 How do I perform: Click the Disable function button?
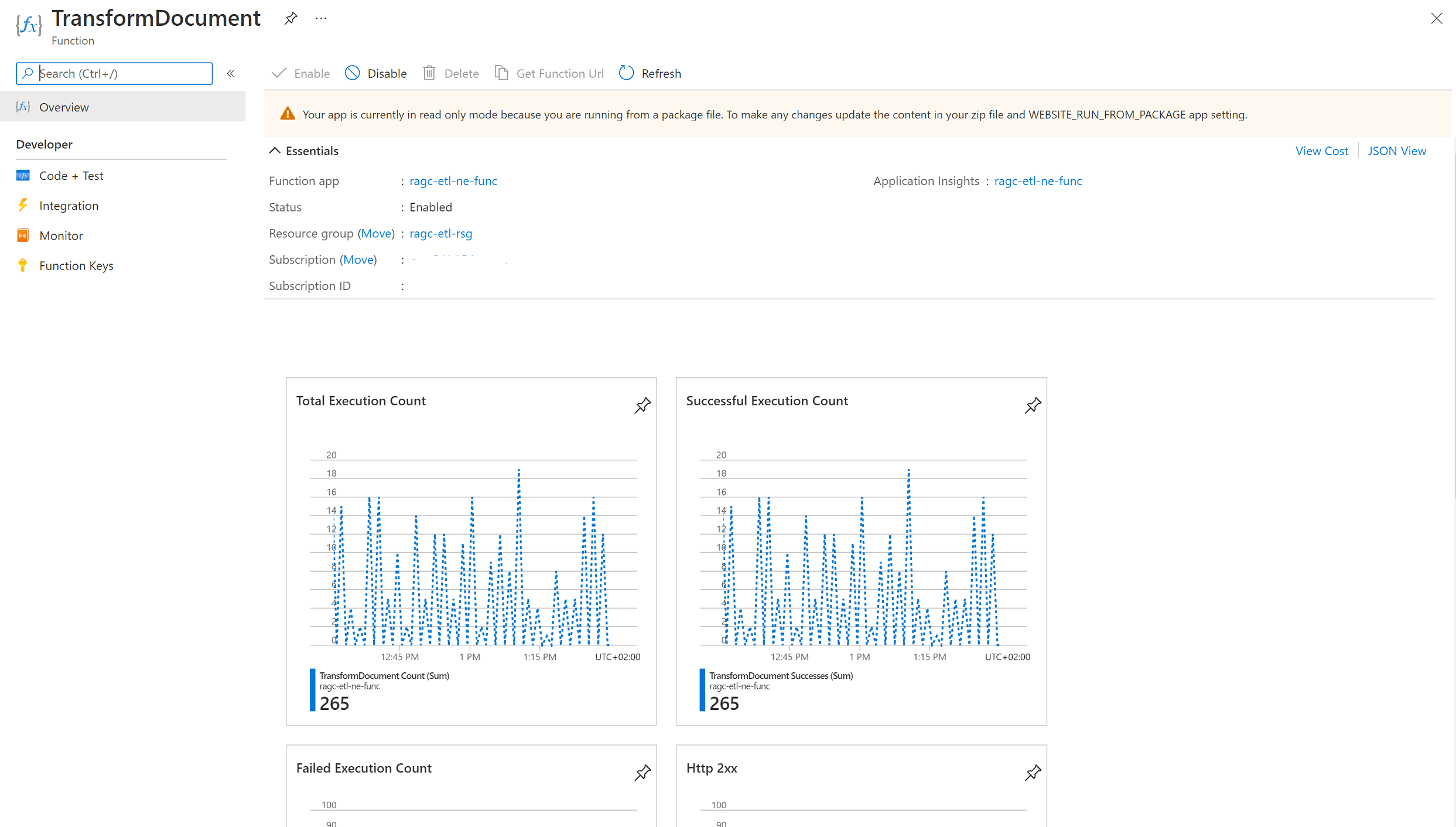(376, 73)
